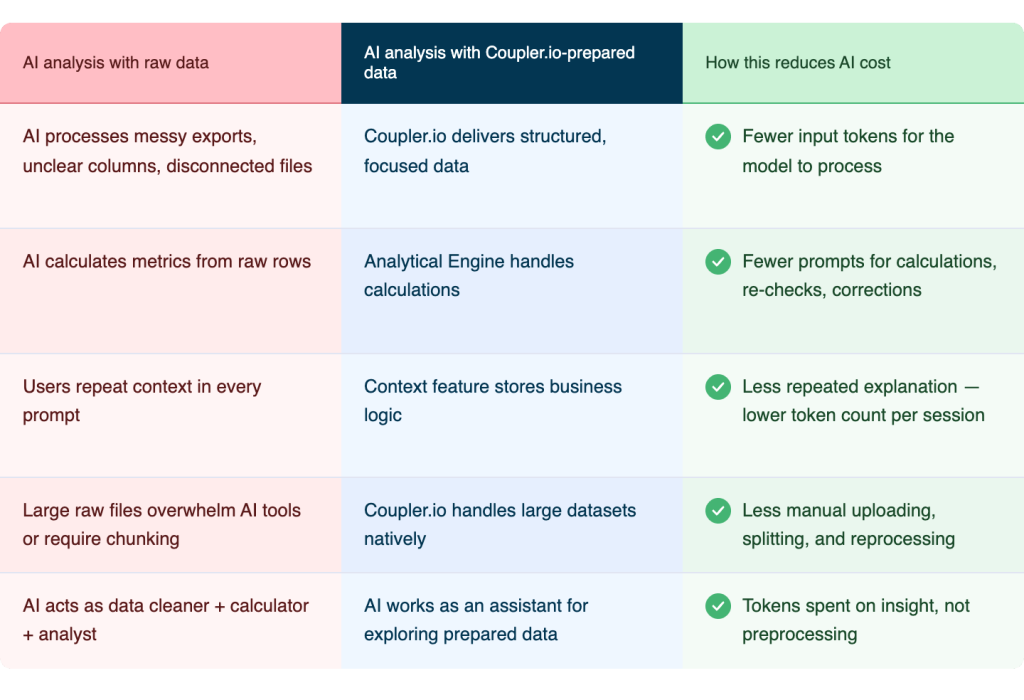Click 'splitting, and reprocessing' text
This screenshot has width=1024, height=700.
pos(848,539)
